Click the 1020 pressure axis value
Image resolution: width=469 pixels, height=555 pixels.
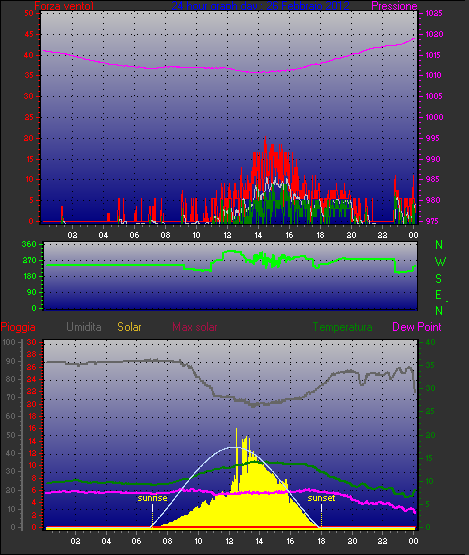[434, 34]
